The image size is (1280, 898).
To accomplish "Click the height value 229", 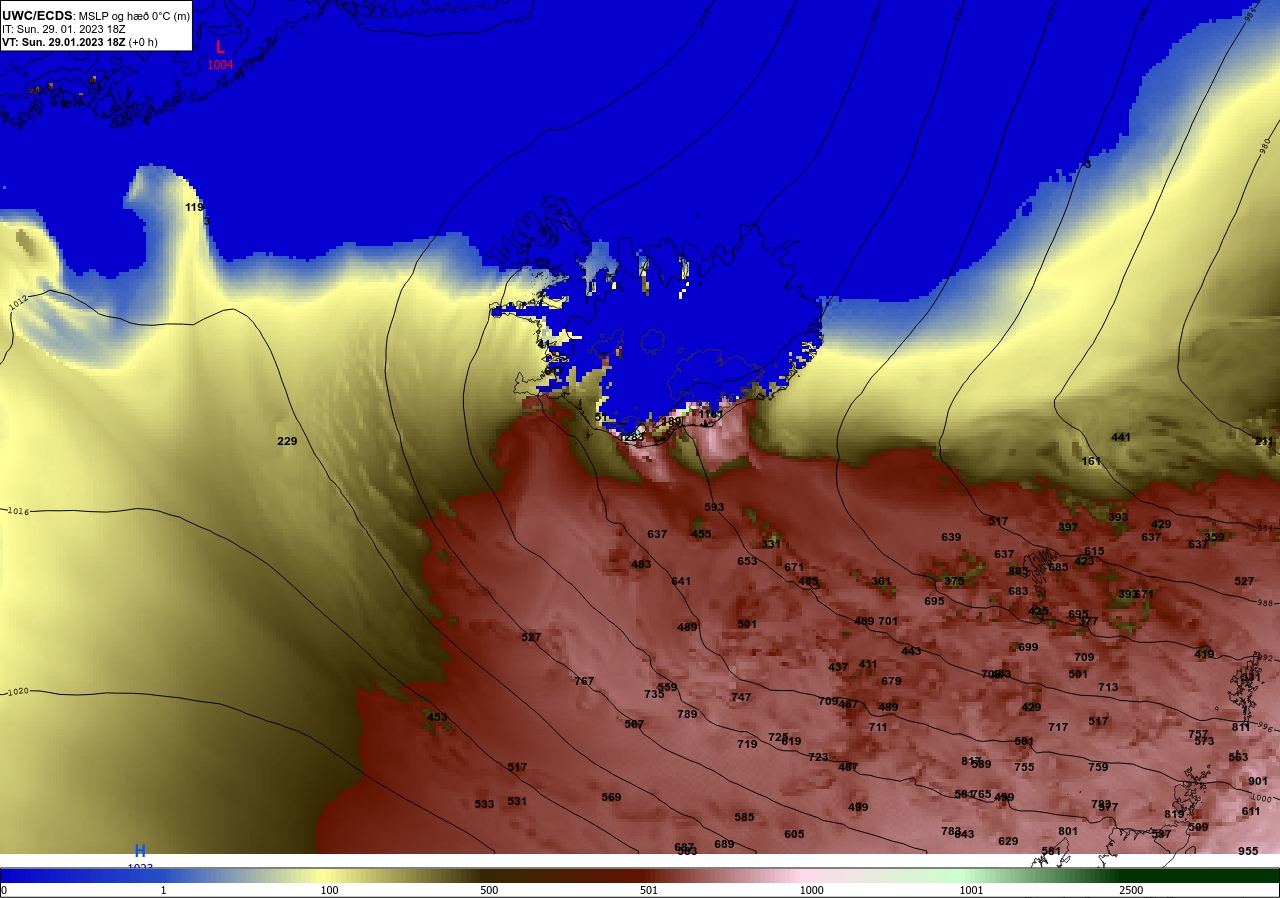I will (x=287, y=441).
